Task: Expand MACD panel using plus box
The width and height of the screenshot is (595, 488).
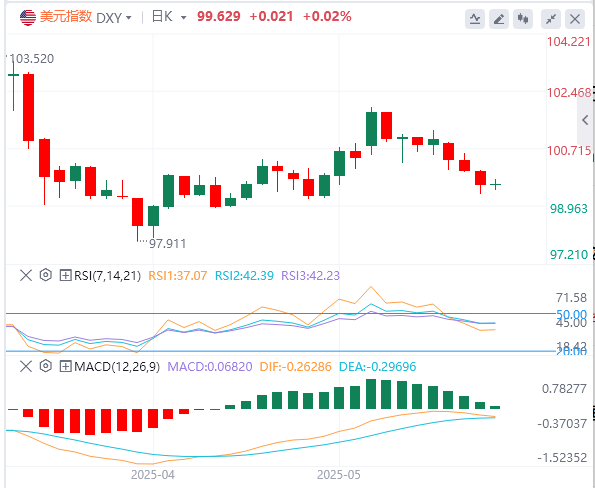Action: pyautogui.click(x=66, y=366)
